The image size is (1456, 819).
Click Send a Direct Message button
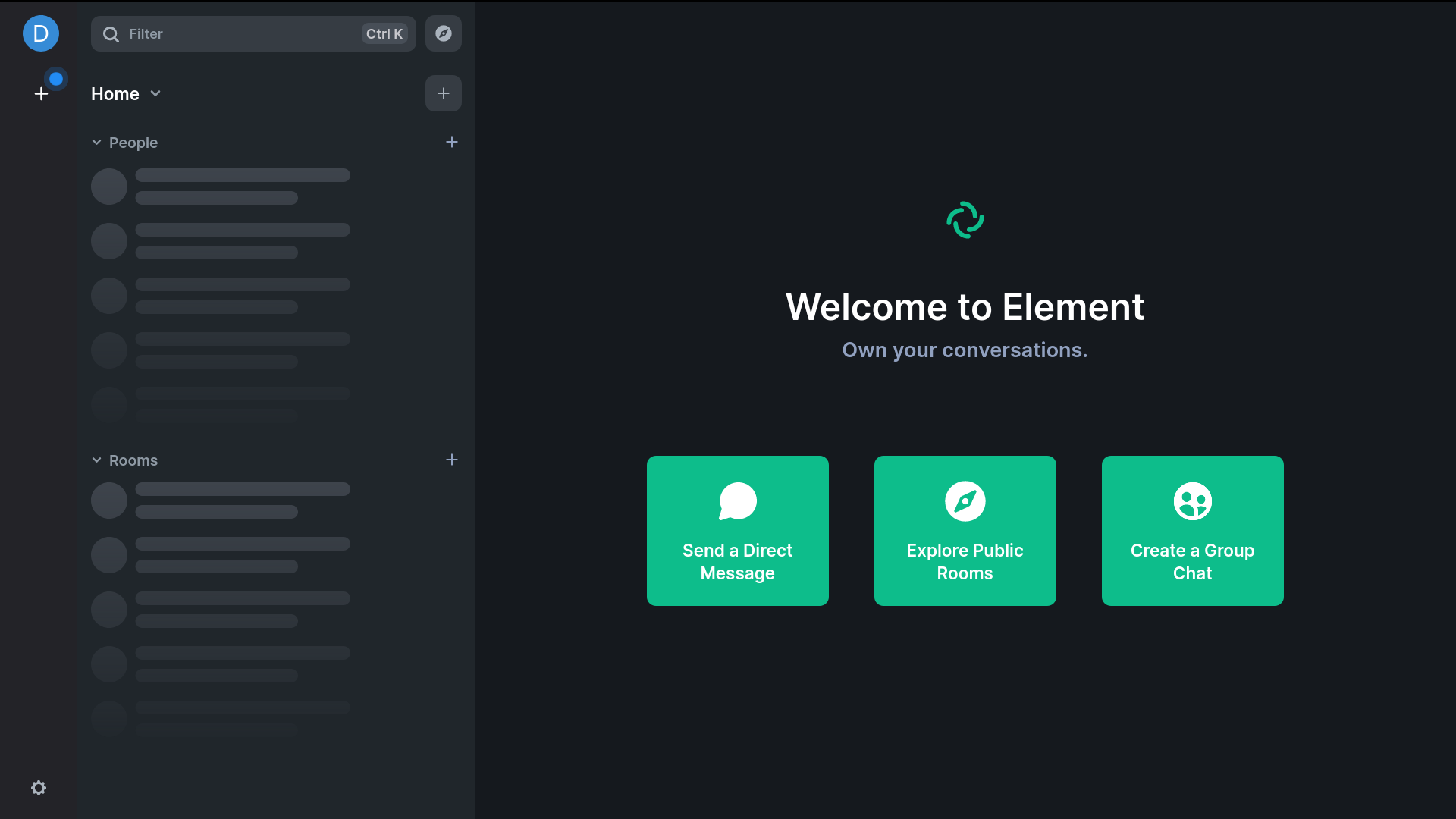(x=737, y=561)
